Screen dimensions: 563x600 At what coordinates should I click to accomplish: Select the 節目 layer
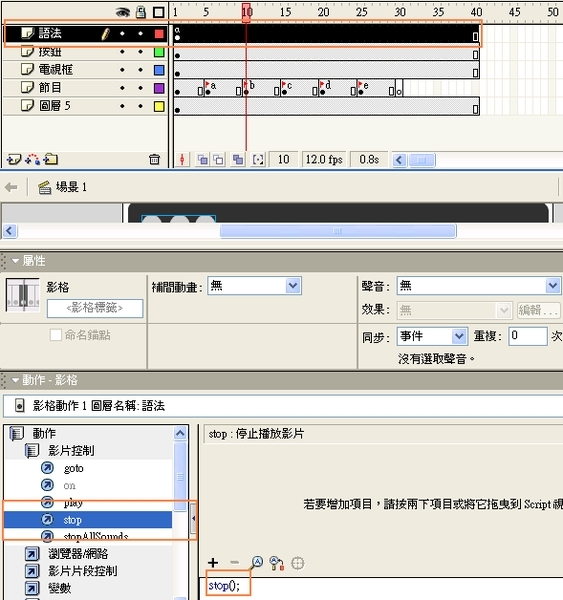pos(50,88)
